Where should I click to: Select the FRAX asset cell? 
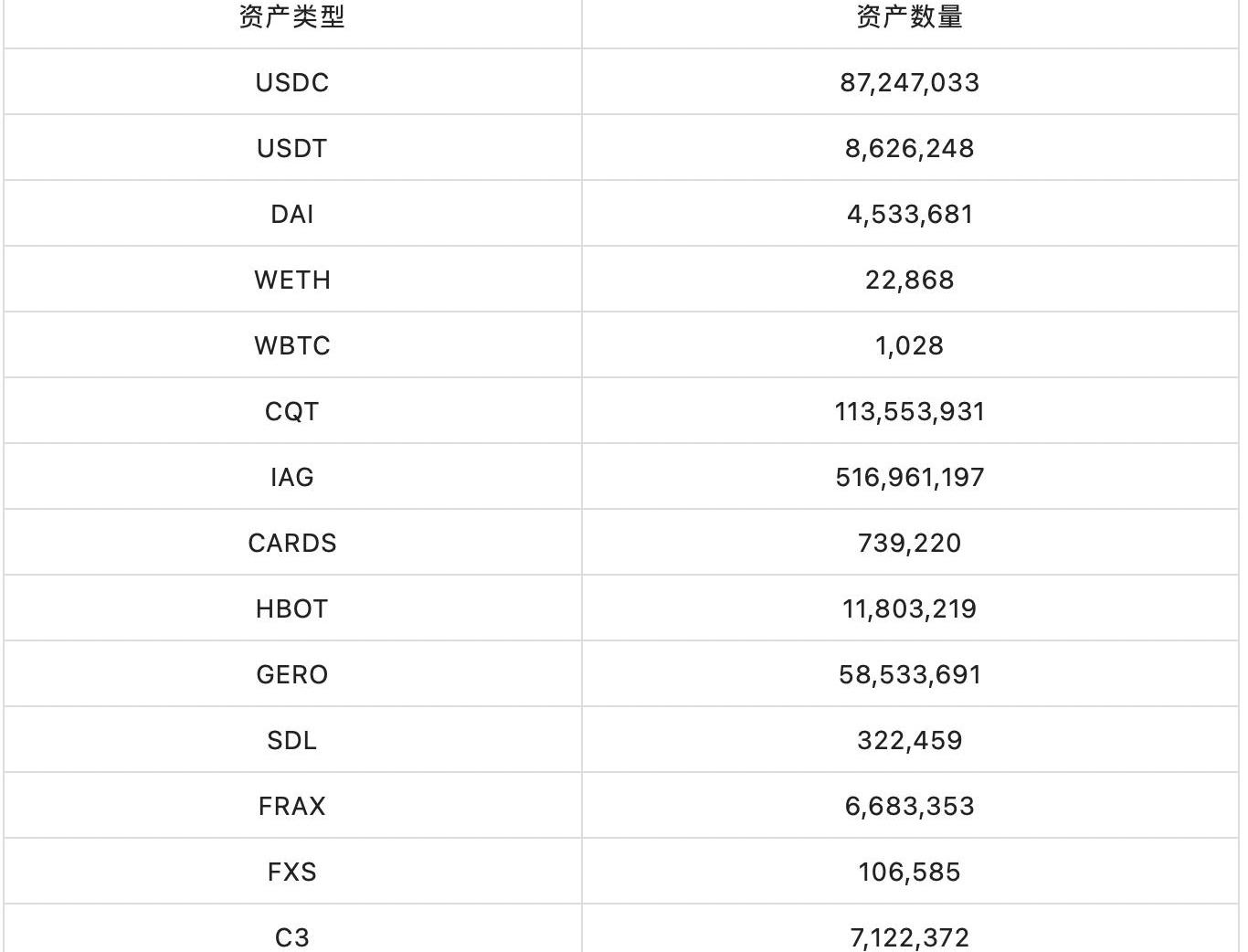pos(292,806)
